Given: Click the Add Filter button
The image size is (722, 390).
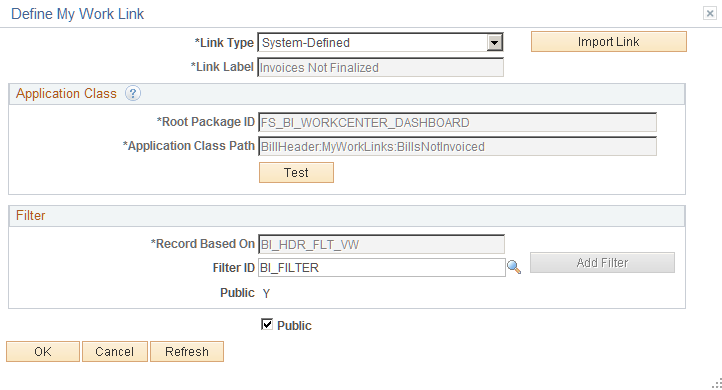Looking at the screenshot, I should pyautogui.click(x=602, y=262).
